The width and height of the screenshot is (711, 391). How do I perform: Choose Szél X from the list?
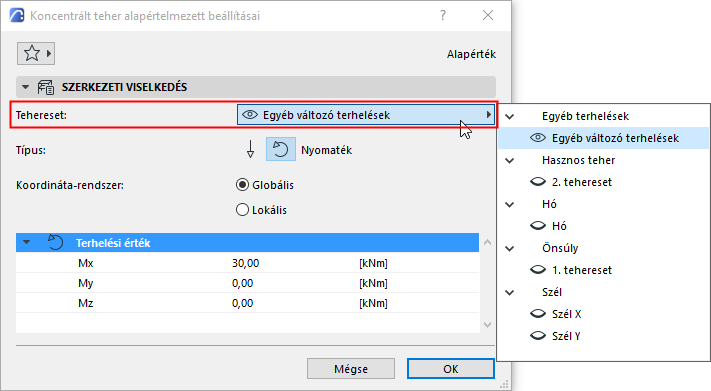coord(566,314)
